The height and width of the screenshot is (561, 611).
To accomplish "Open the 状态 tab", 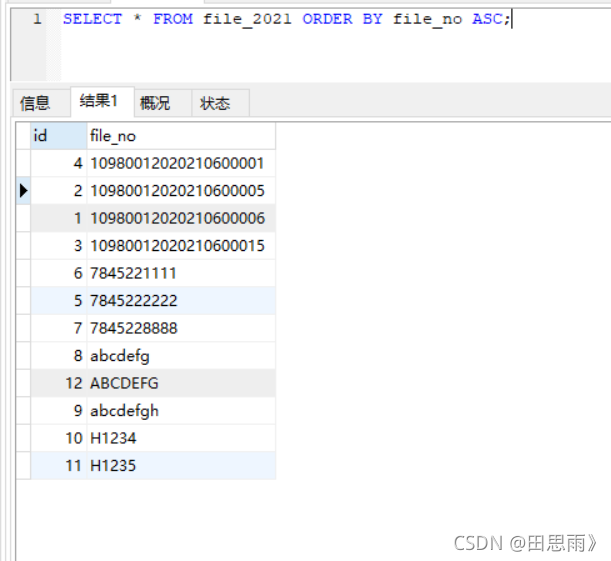I will pos(220,103).
